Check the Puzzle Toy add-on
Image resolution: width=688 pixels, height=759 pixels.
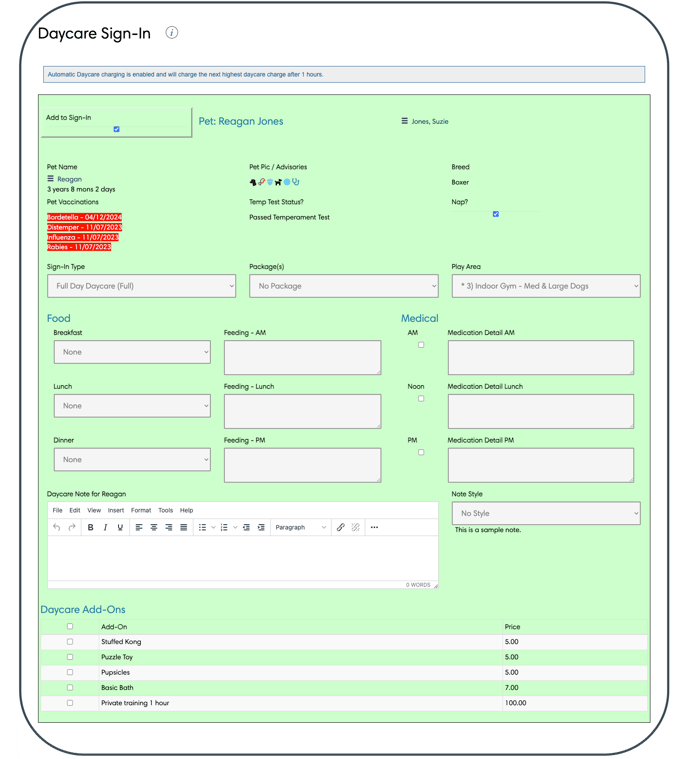[70, 657]
